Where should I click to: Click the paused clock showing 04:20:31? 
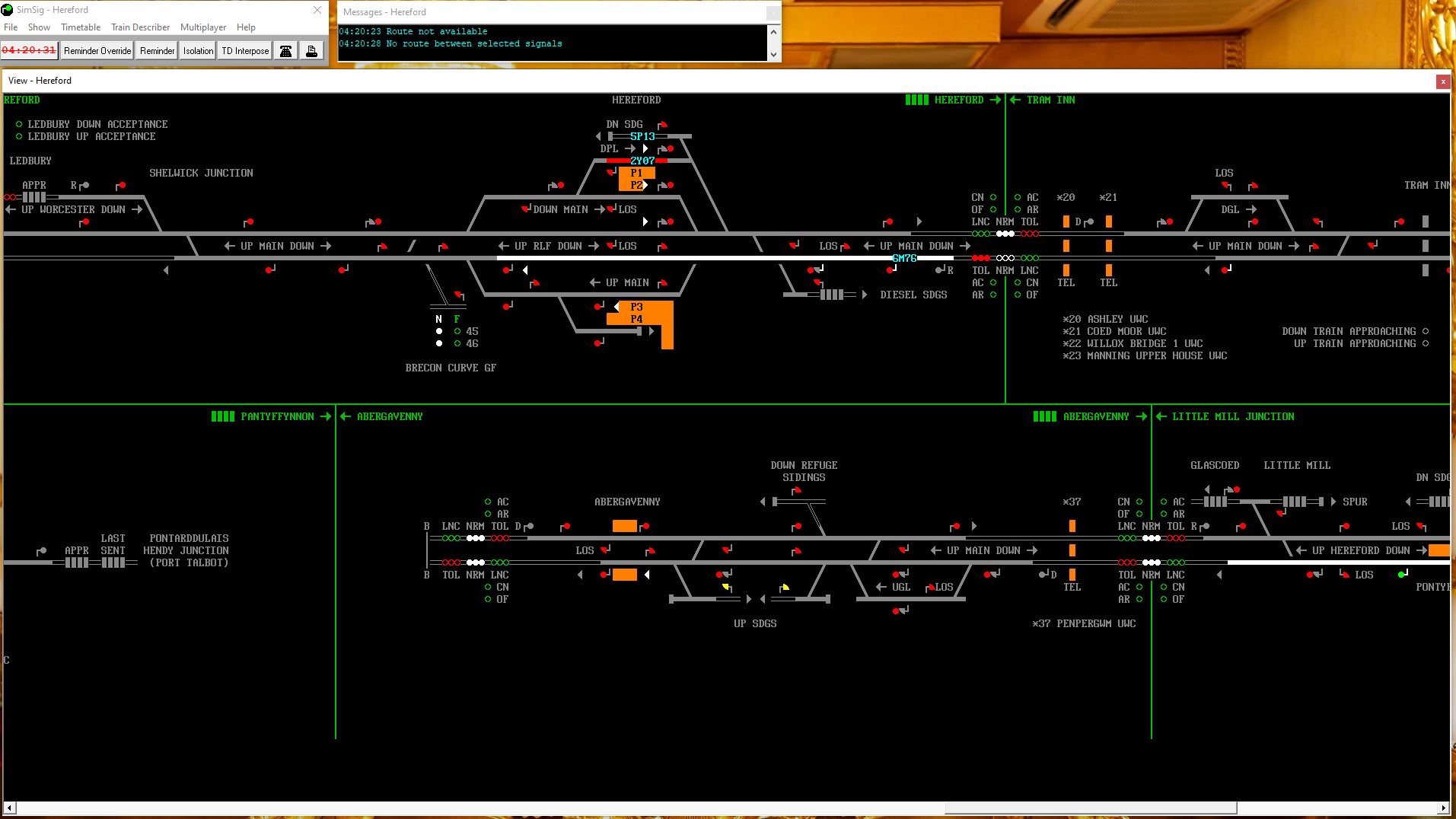(x=29, y=50)
